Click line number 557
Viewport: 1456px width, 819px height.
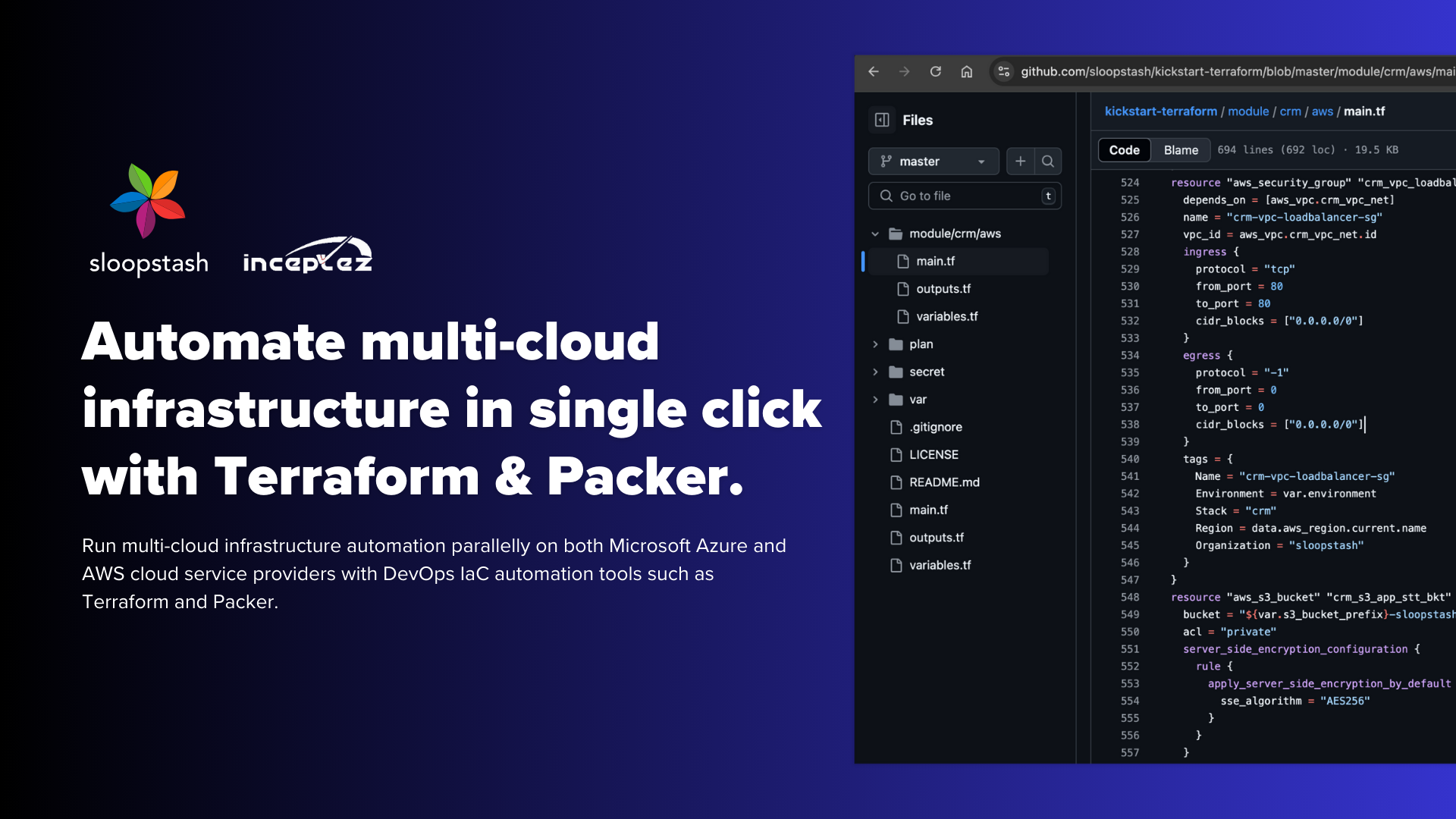(1130, 752)
